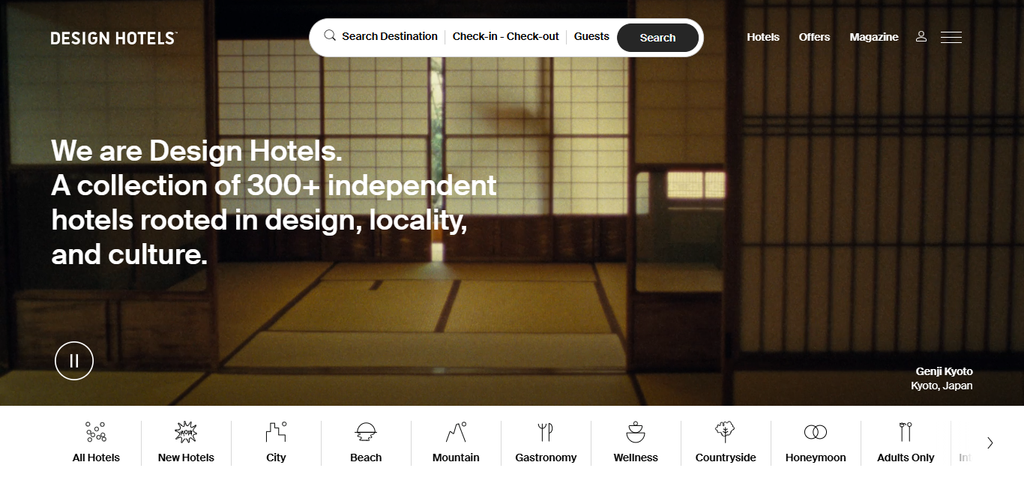Image resolution: width=1024 pixels, height=481 pixels.
Task: Click the Adults Only glasses icon
Action: point(905,431)
